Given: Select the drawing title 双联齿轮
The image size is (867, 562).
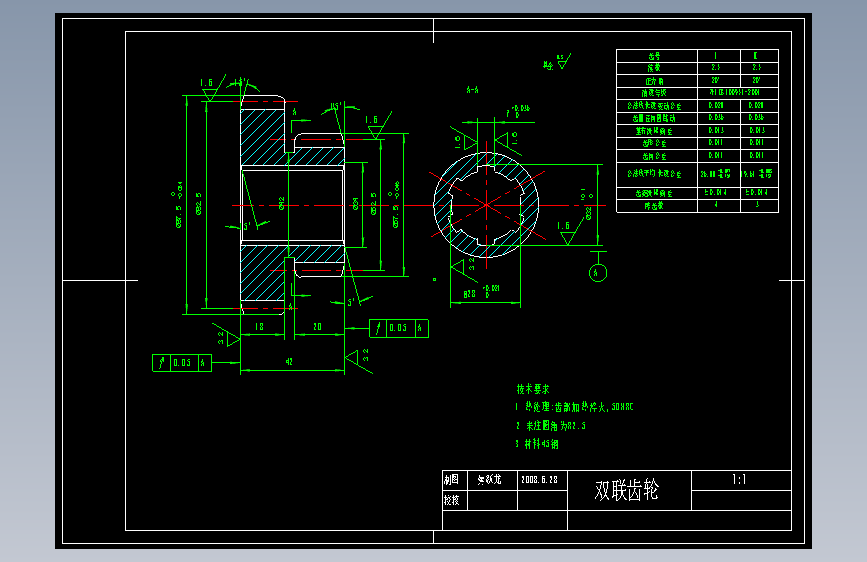Looking at the screenshot, I should tap(626, 490).
